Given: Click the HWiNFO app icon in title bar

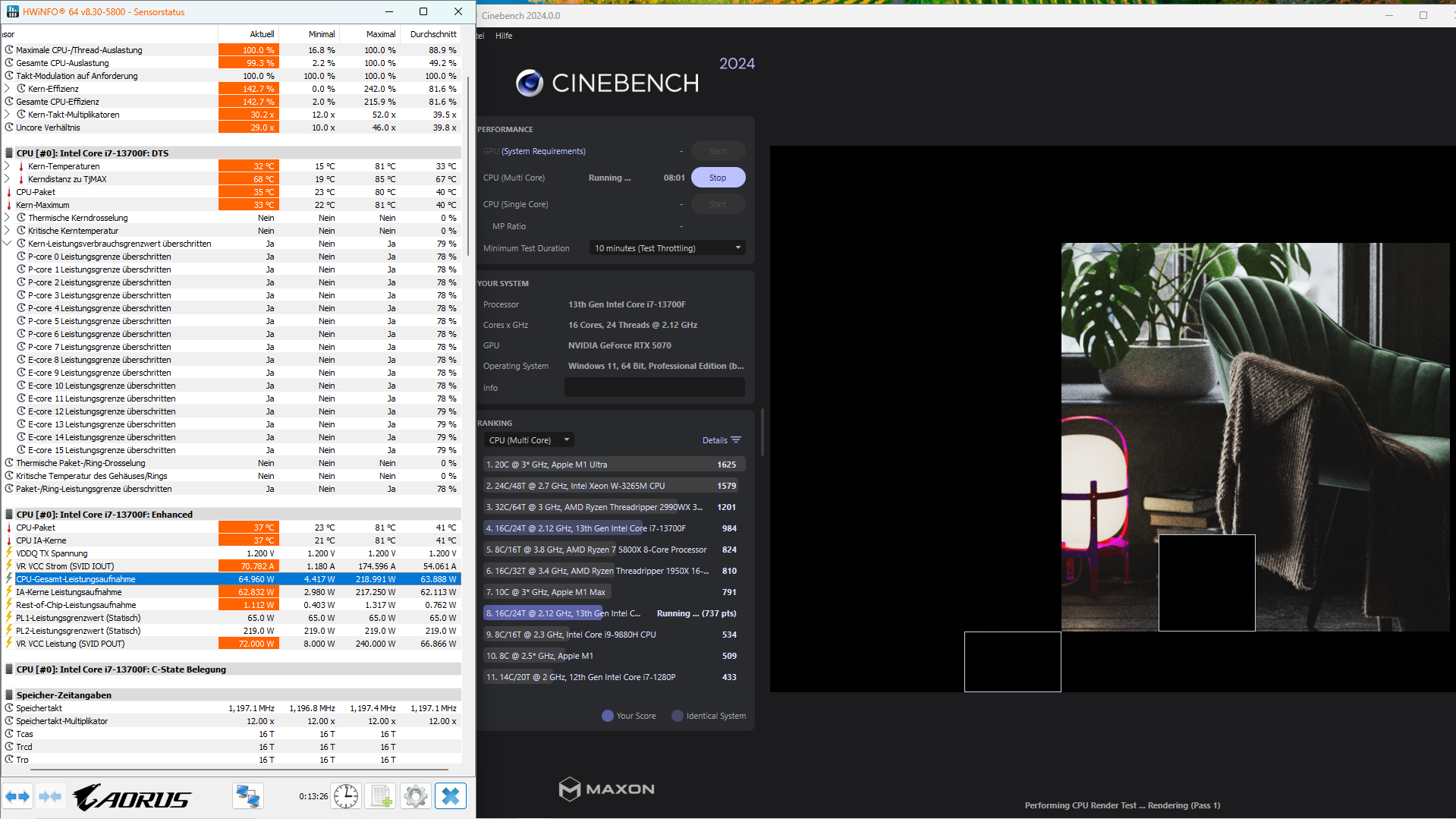Looking at the screenshot, I should tap(13, 12).
